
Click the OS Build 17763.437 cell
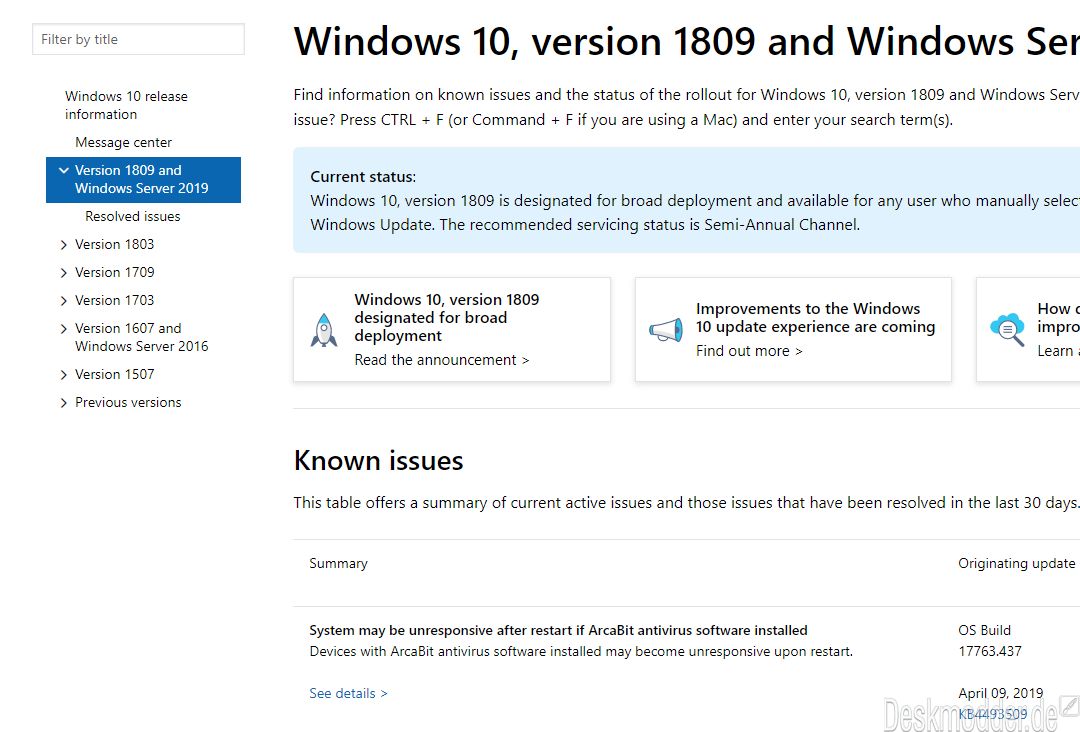tap(990, 640)
